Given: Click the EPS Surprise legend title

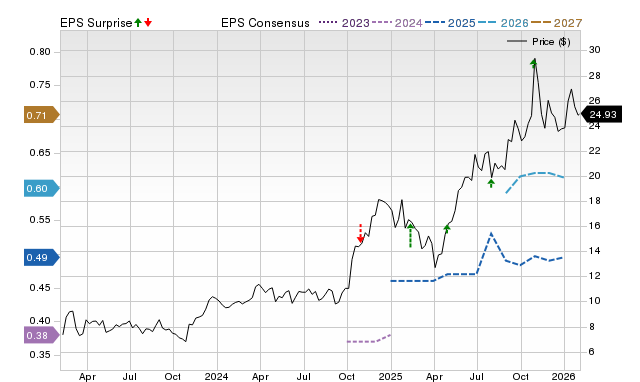Looking at the screenshot, I should click(x=96, y=23).
